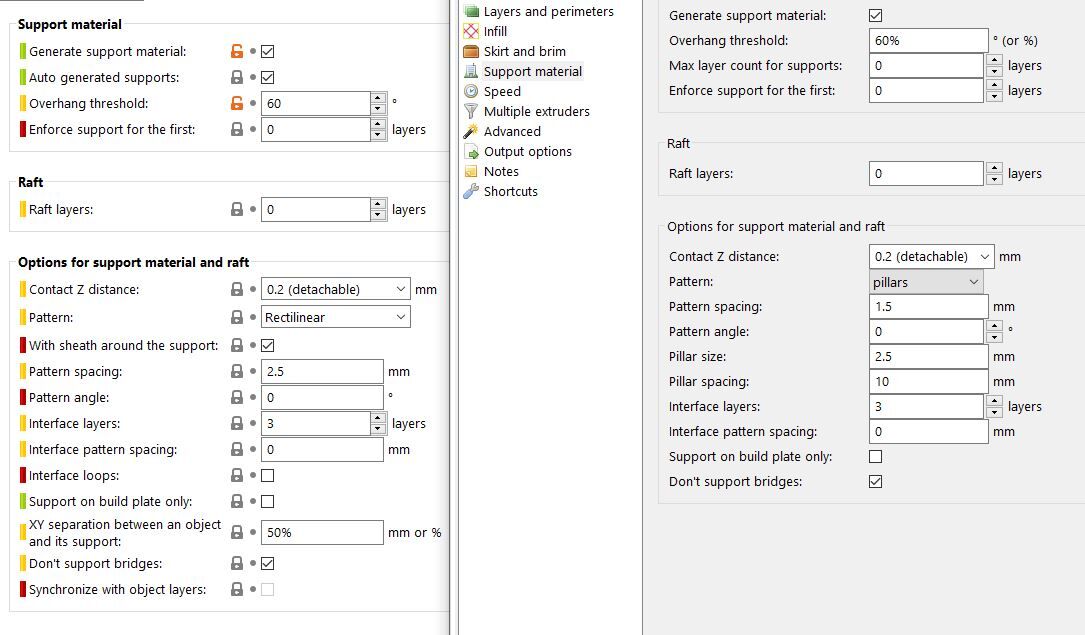Enable Support on build plate only in right panel
The image size is (1085, 635).
pos(875,457)
